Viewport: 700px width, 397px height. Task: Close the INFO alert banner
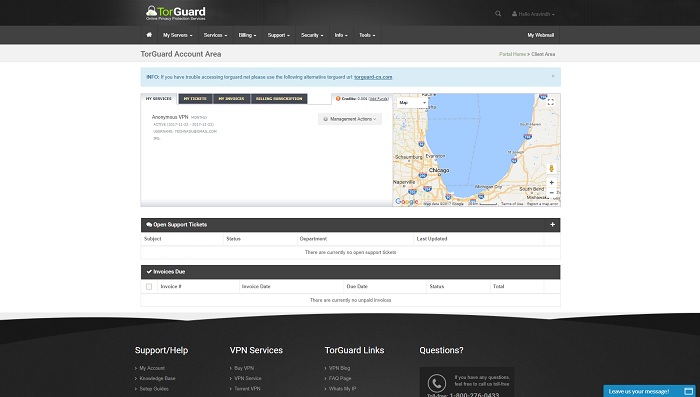(553, 76)
